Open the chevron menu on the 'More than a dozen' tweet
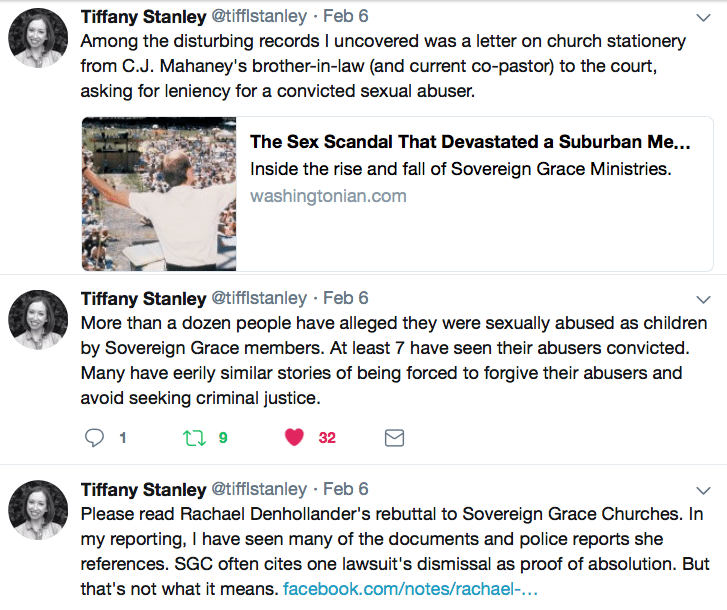The image size is (727, 610). [702, 298]
